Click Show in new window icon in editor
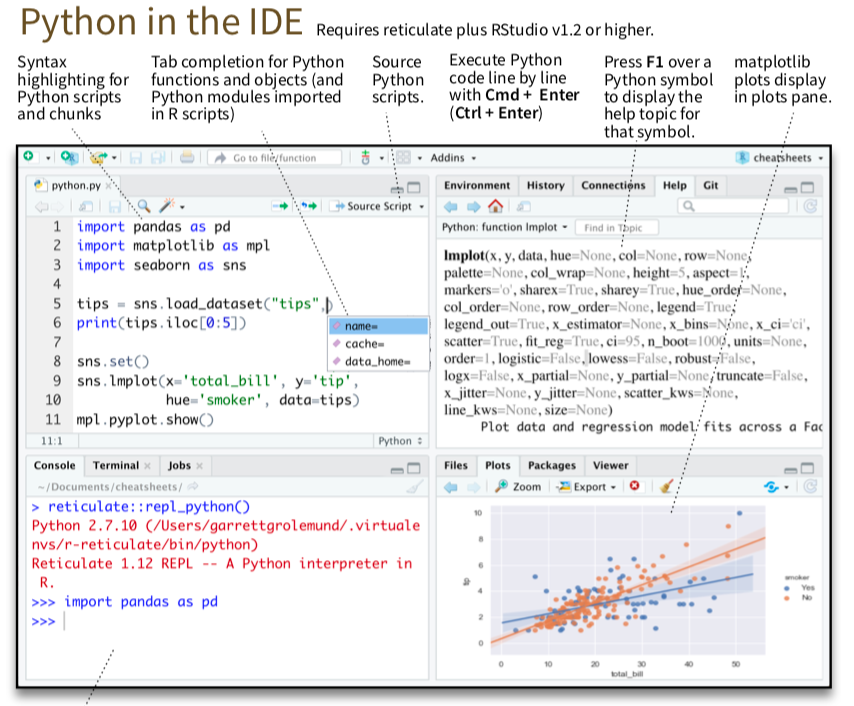Viewport: 854px width, 706px height. [86, 206]
